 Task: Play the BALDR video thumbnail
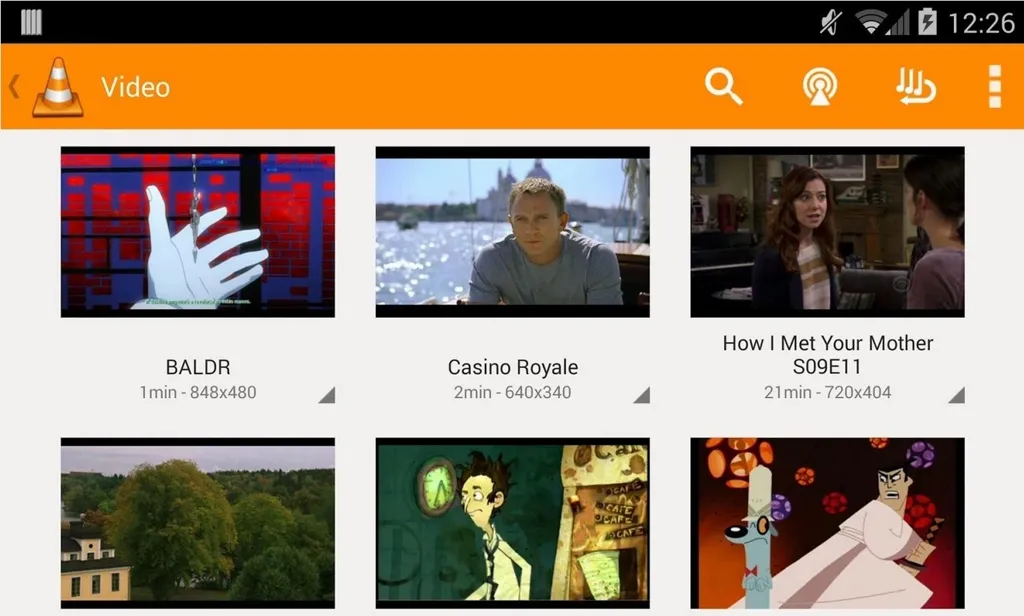[x=198, y=232]
